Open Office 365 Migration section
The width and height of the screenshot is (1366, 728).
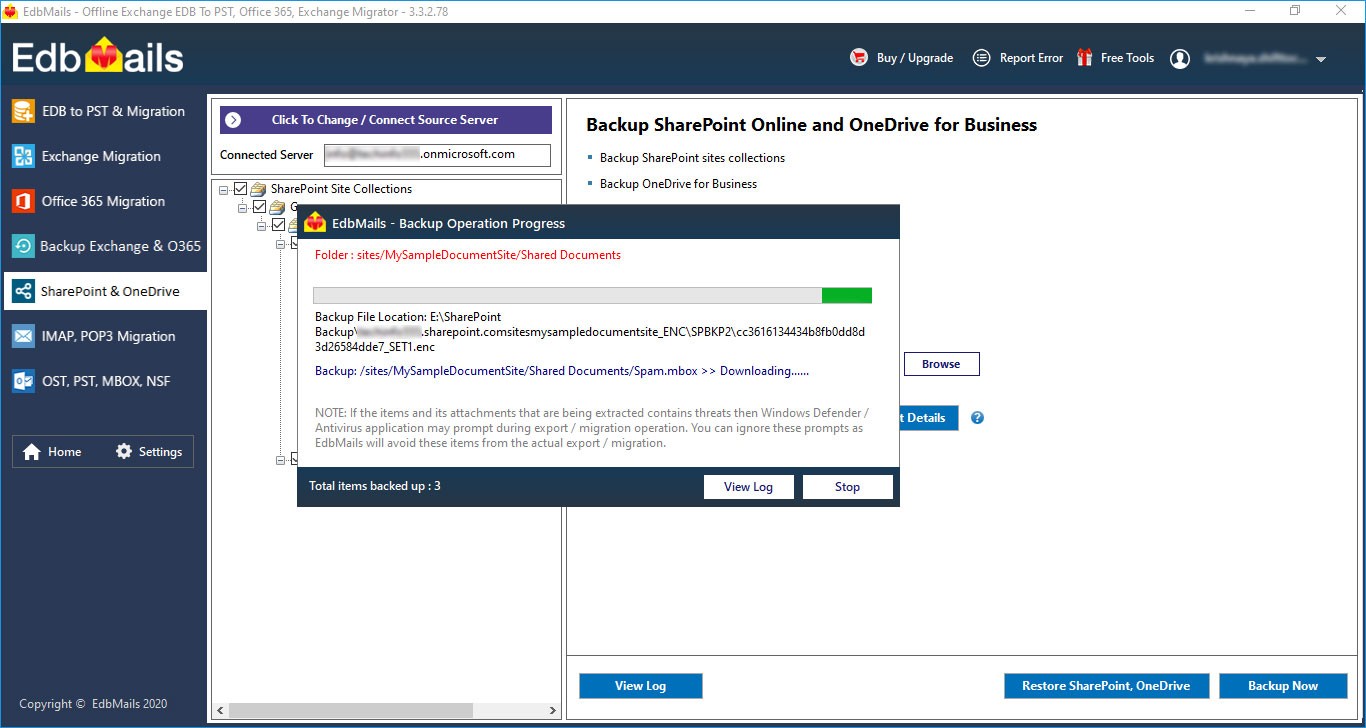pos(104,201)
